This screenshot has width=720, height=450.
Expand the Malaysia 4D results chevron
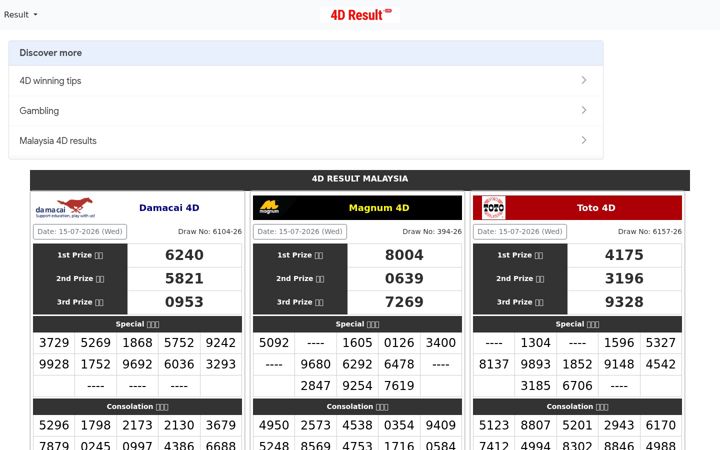tap(584, 140)
